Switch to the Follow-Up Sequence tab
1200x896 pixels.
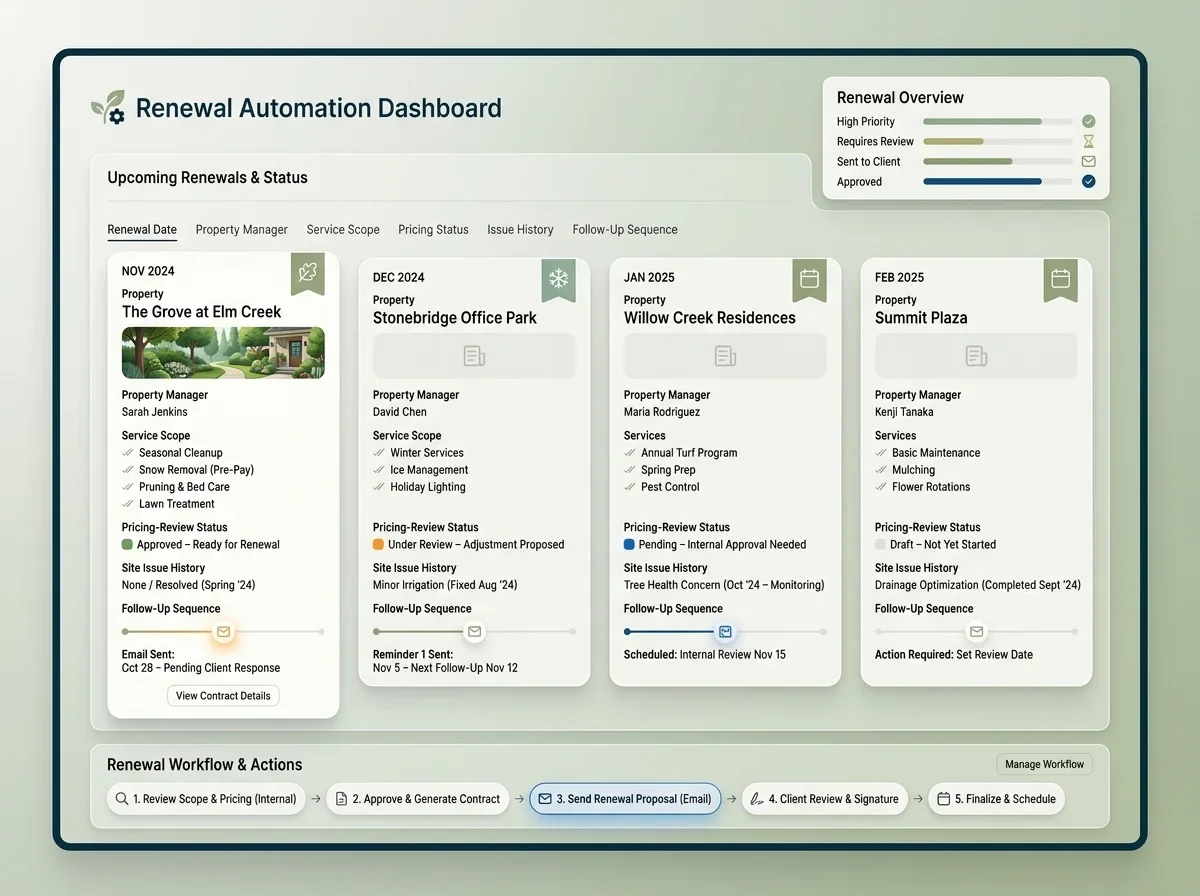click(x=625, y=230)
